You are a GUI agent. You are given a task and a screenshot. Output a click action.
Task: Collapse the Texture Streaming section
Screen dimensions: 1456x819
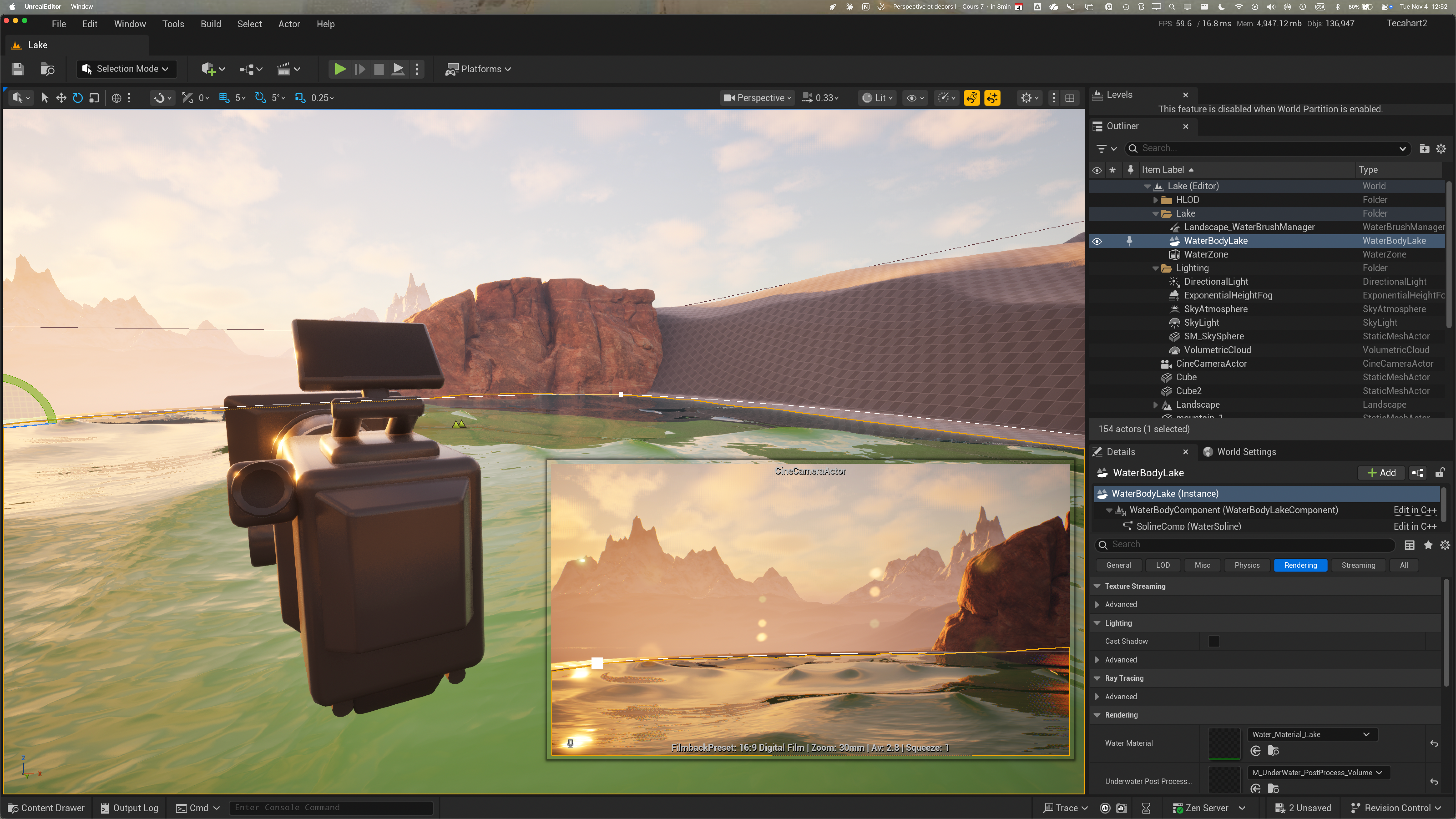coord(1097,586)
